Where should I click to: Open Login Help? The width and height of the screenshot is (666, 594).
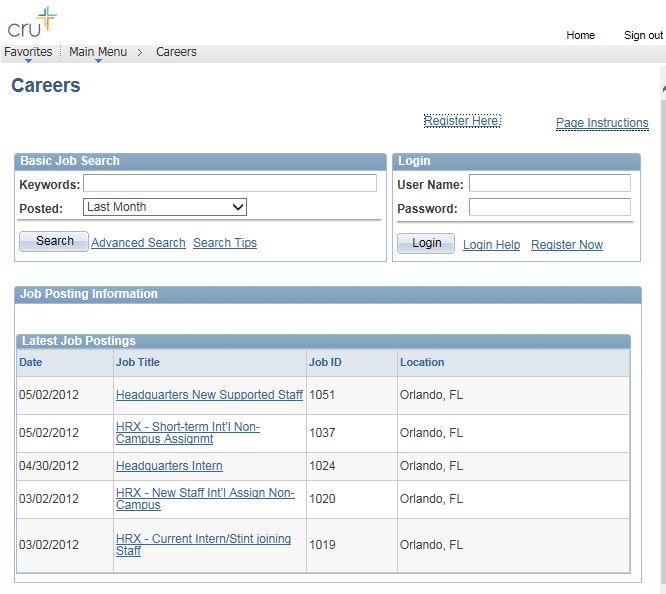tap(491, 245)
